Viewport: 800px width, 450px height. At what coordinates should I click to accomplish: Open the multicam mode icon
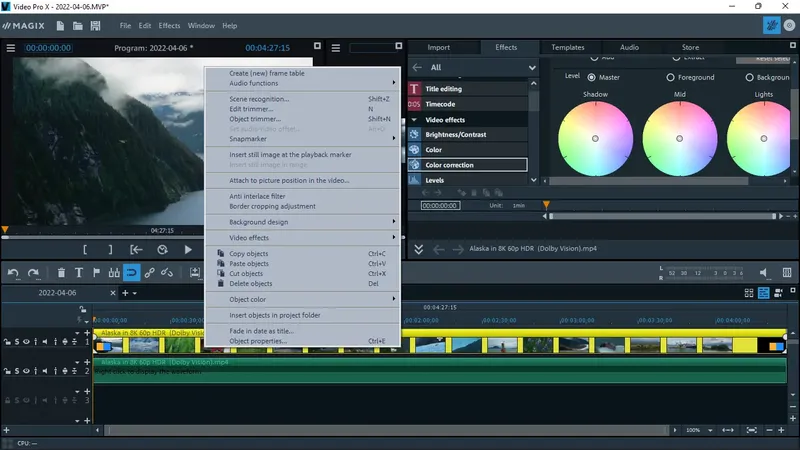coord(778,293)
